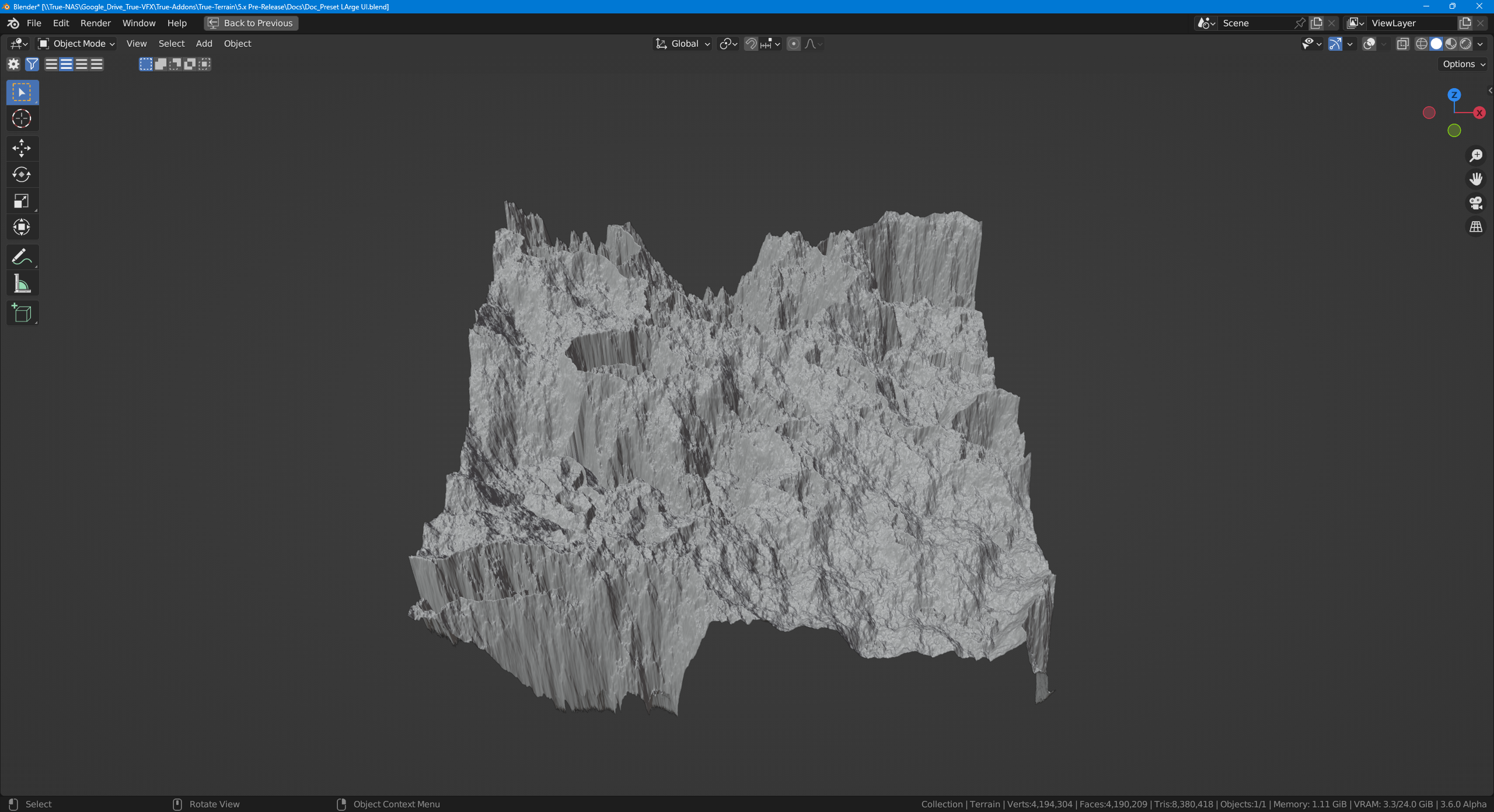Click the Back to Previous button
1494x812 pixels.
[251, 23]
